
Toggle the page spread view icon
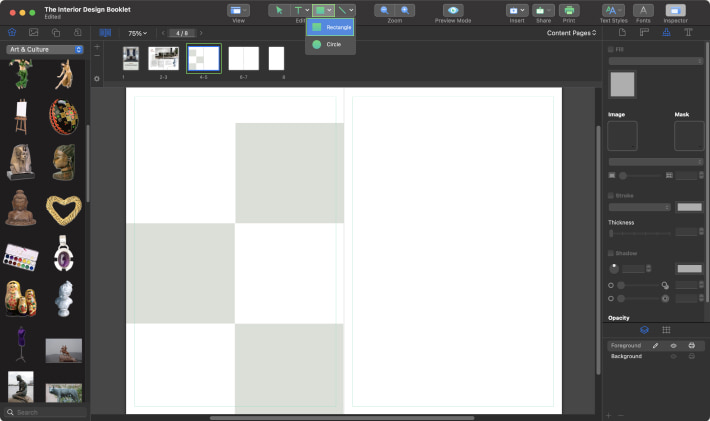[105, 33]
